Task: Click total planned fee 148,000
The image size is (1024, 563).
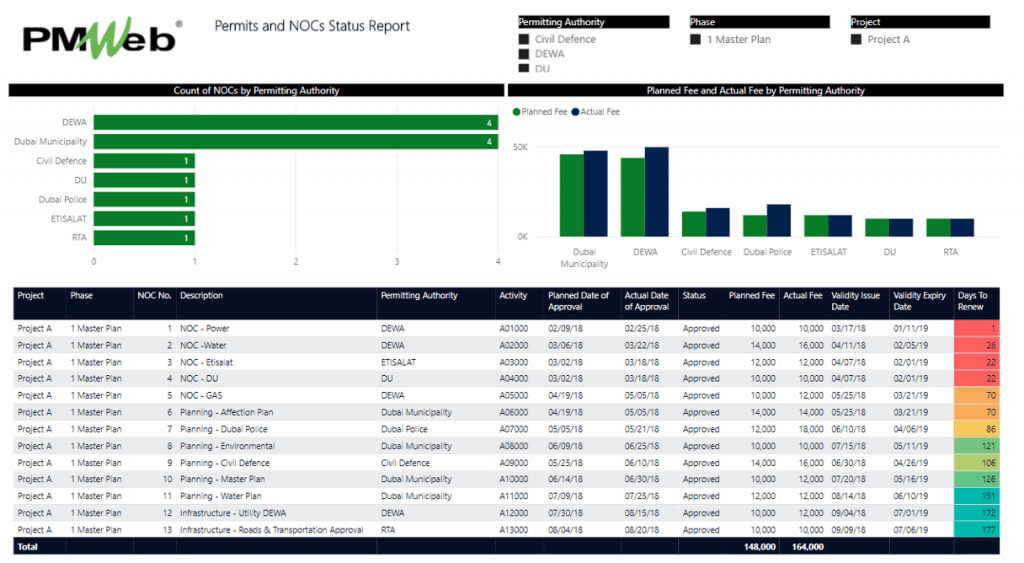Action: tap(760, 547)
